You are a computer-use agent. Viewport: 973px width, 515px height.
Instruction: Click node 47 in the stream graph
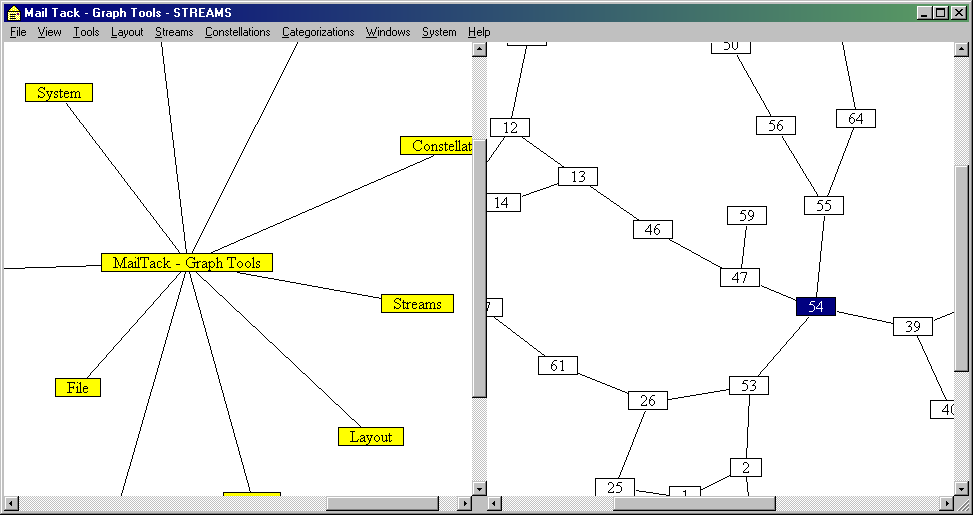(x=740, y=278)
